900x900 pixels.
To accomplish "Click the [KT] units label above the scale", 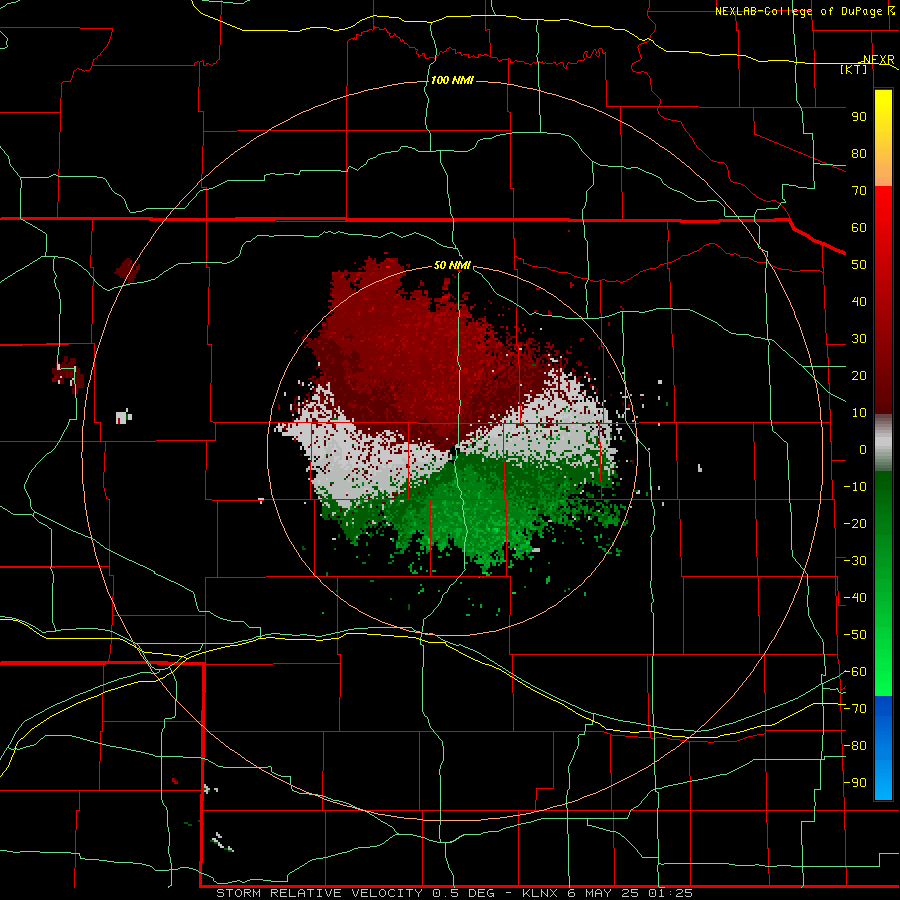I will pyautogui.click(x=854, y=69).
